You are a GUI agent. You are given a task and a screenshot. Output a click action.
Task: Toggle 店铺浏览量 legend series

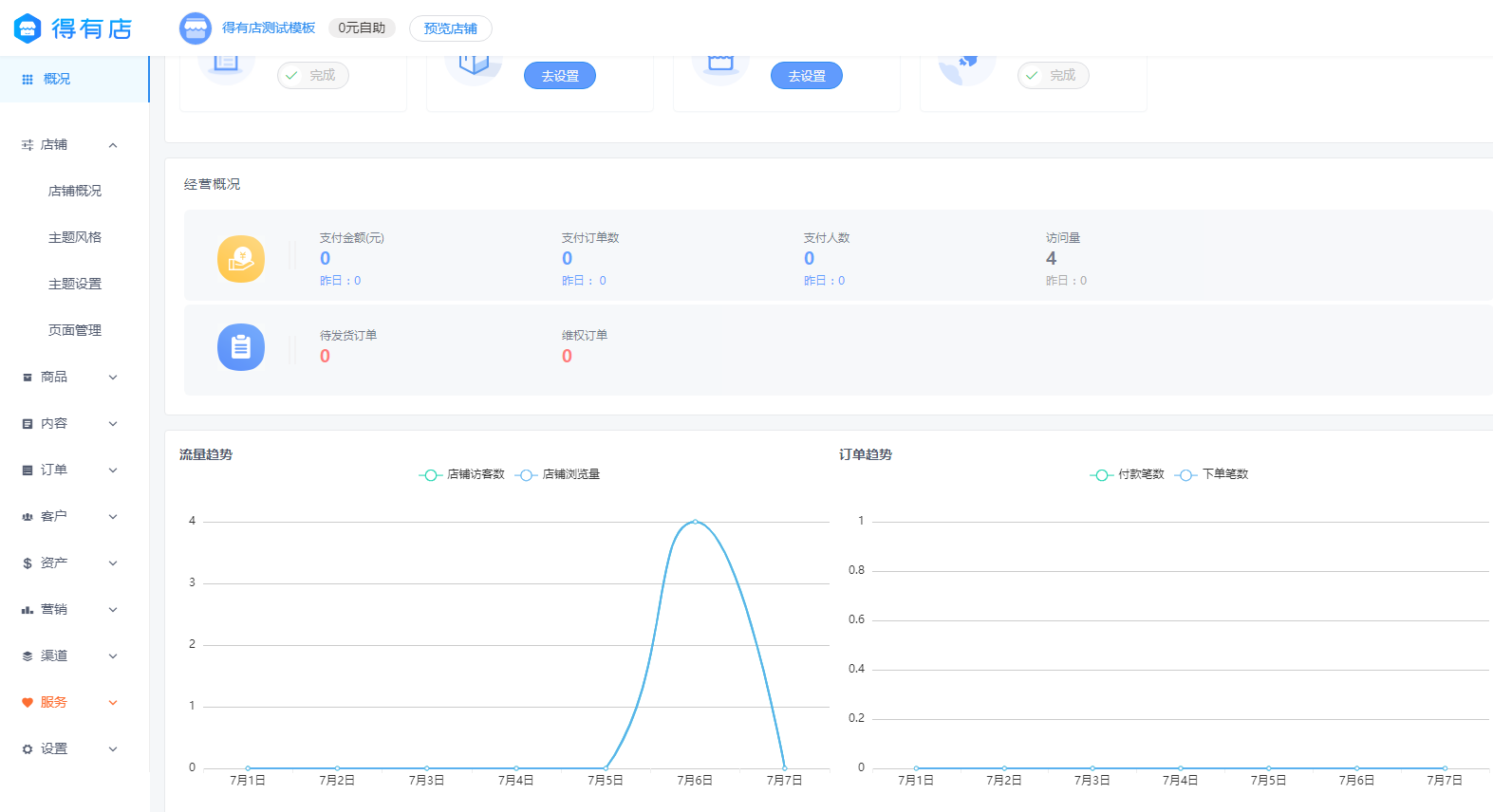coord(558,474)
